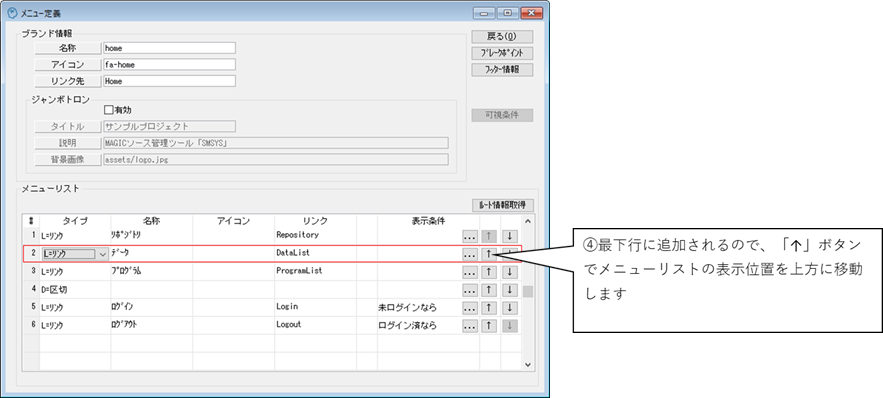Move the DataList row up
The width and height of the screenshot is (883, 398).
click(x=488, y=254)
